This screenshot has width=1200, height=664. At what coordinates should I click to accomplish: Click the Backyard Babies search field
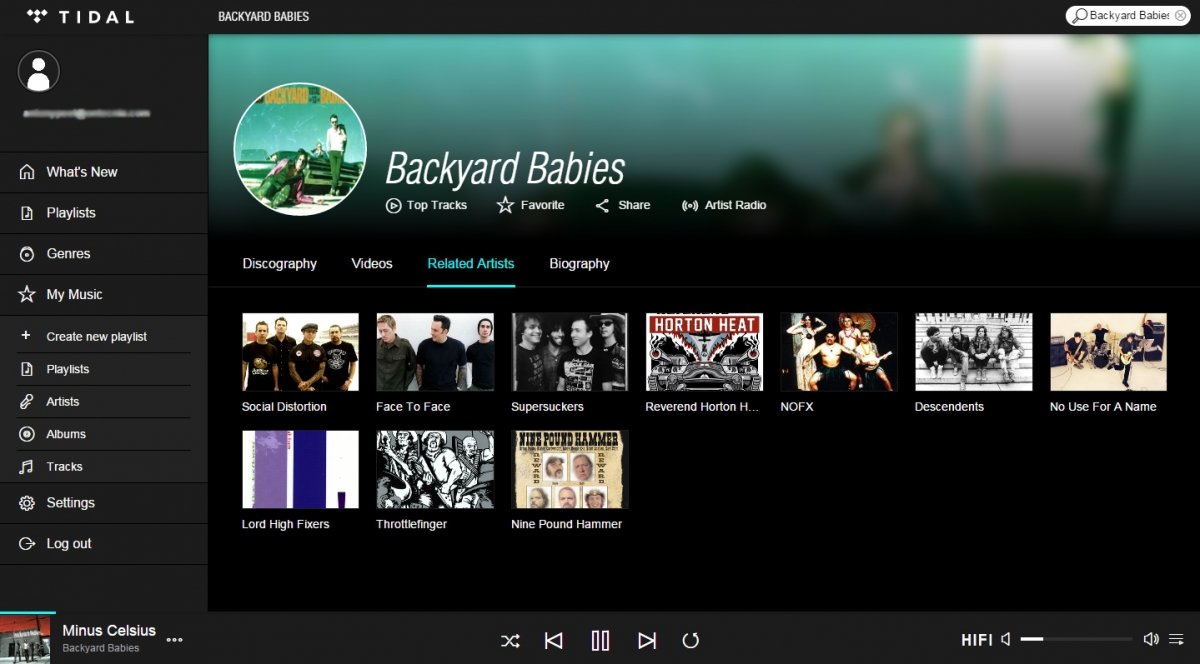(x=1128, y=15)
